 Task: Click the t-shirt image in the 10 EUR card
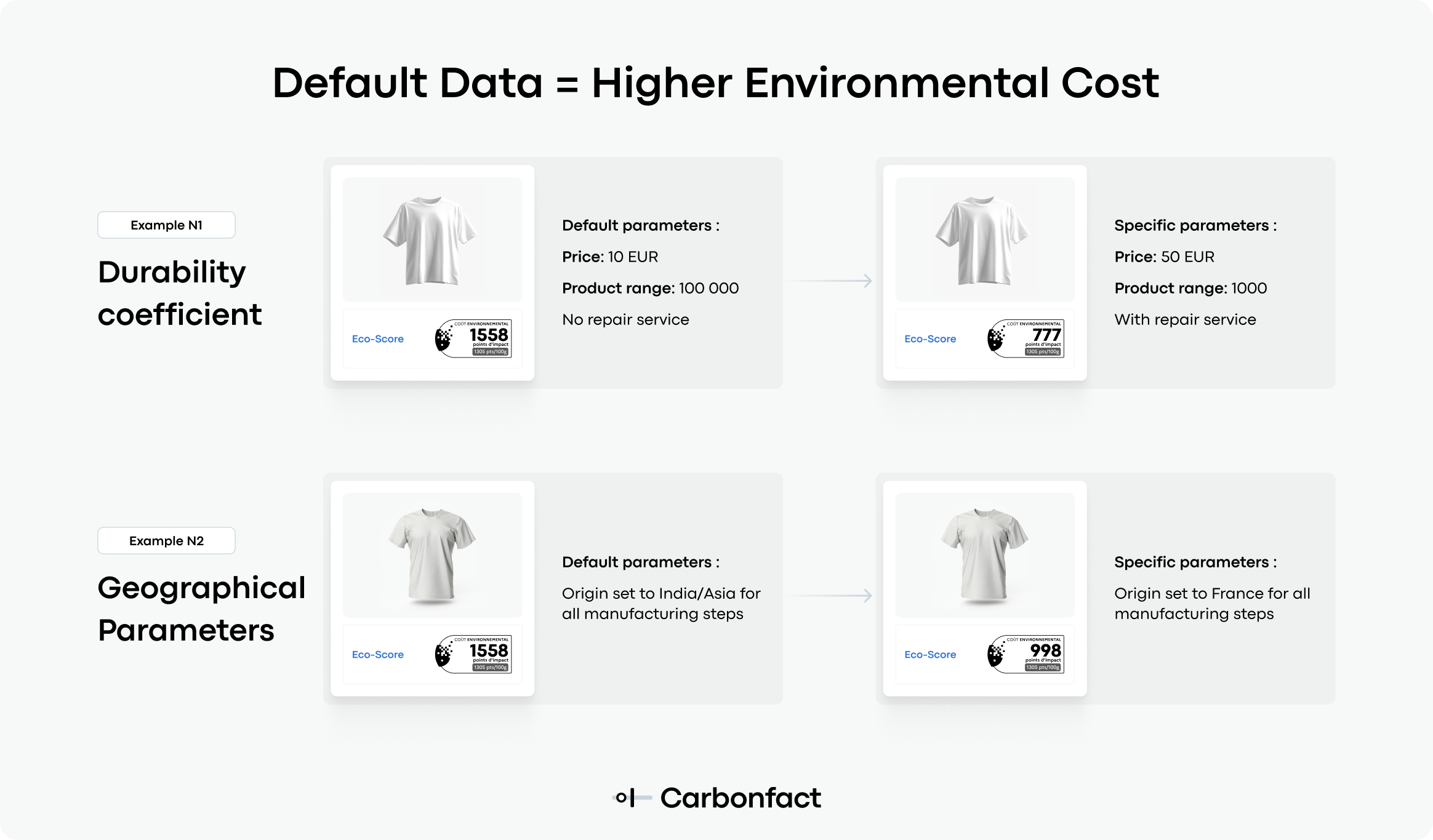pyautogui.click(x=432, y=240)
